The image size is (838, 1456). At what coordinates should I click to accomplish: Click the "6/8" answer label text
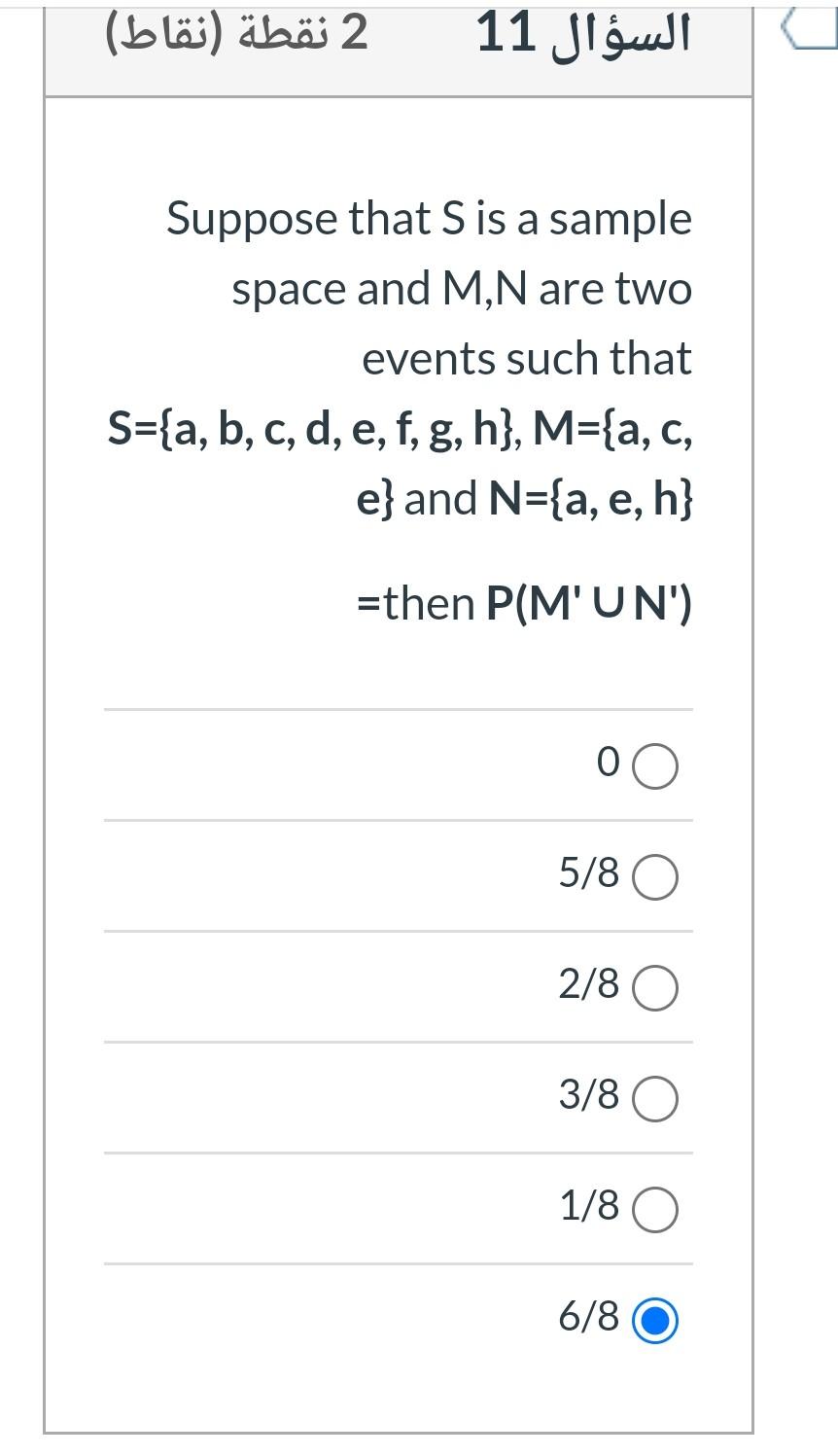pyautogui.click(x=589, y=1317)
